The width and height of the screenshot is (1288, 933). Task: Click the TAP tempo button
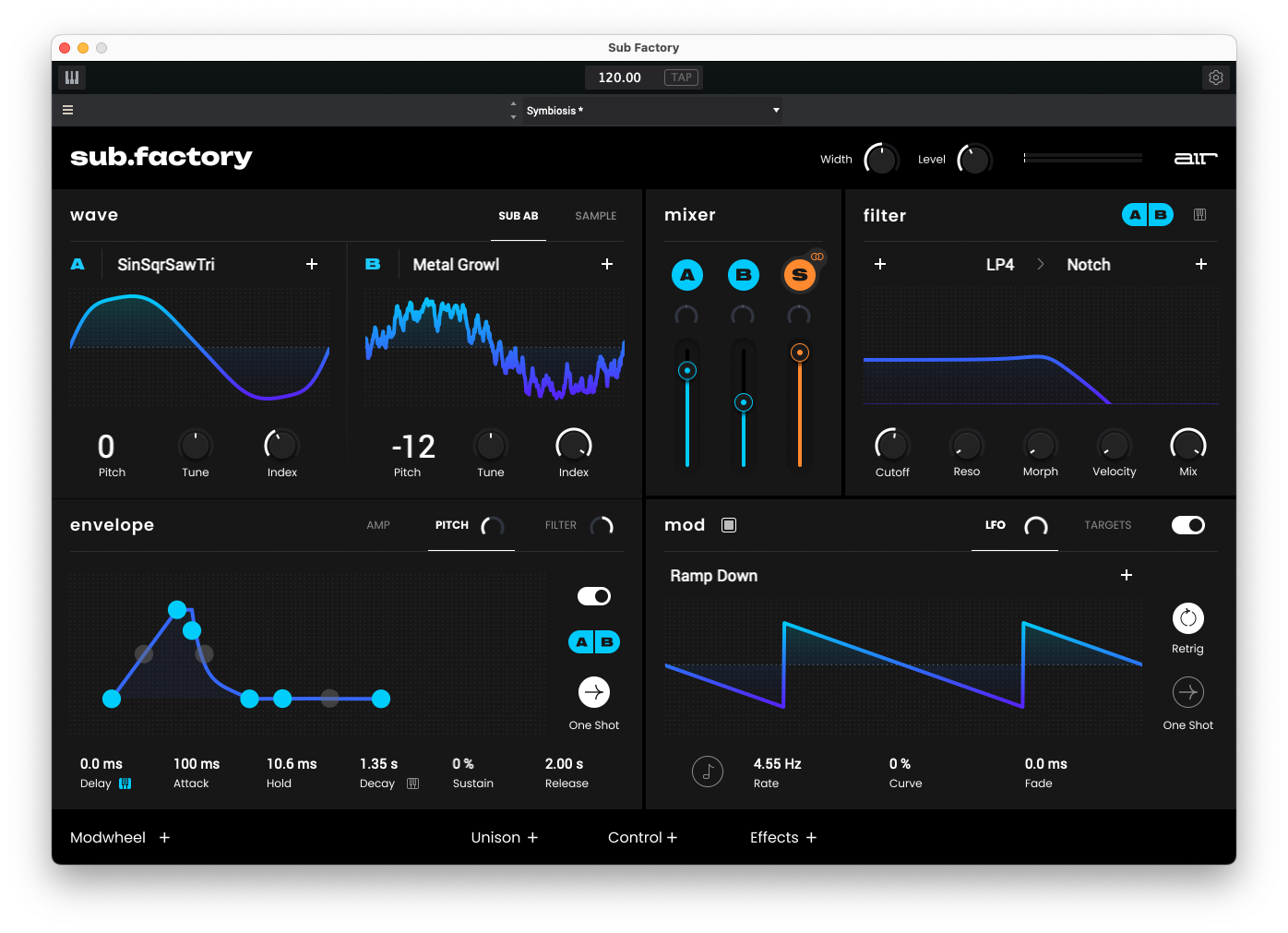[x=681, y=78]
